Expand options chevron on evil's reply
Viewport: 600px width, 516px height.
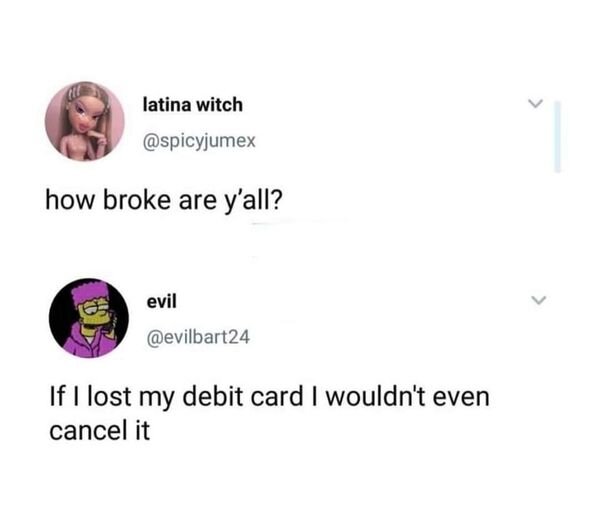pos(538,300)
